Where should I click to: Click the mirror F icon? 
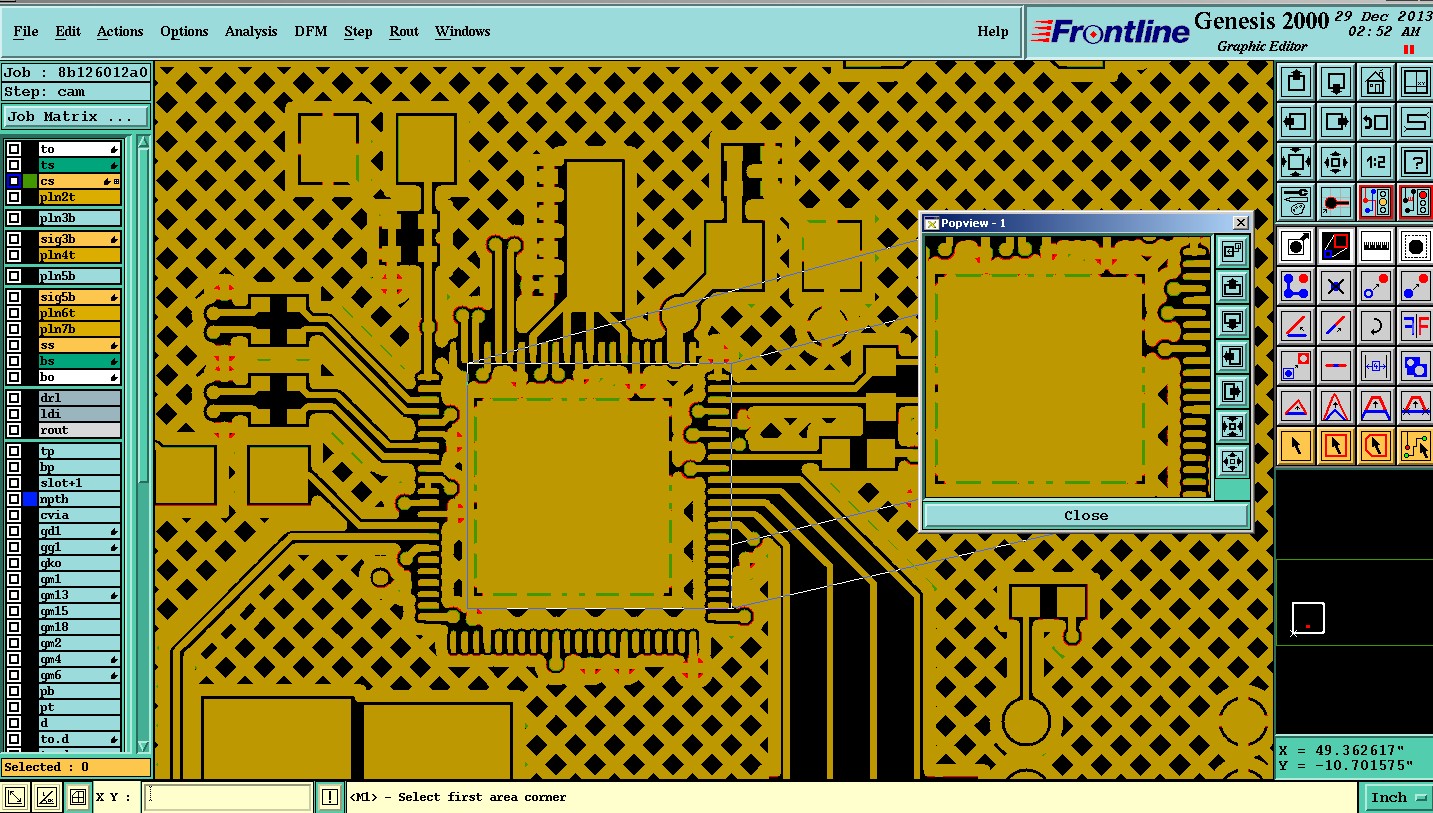coord(1416,326)
